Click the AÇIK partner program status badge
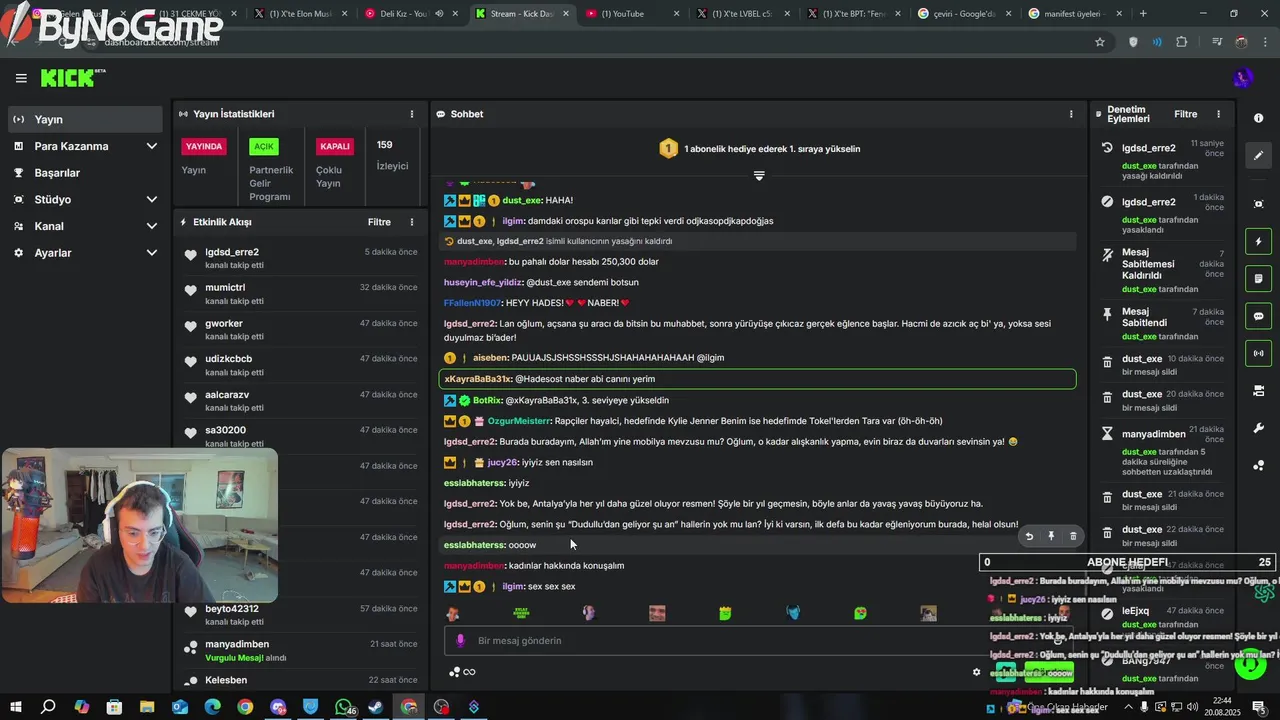This screenshot has height=720, width=1280. [264, 146]
